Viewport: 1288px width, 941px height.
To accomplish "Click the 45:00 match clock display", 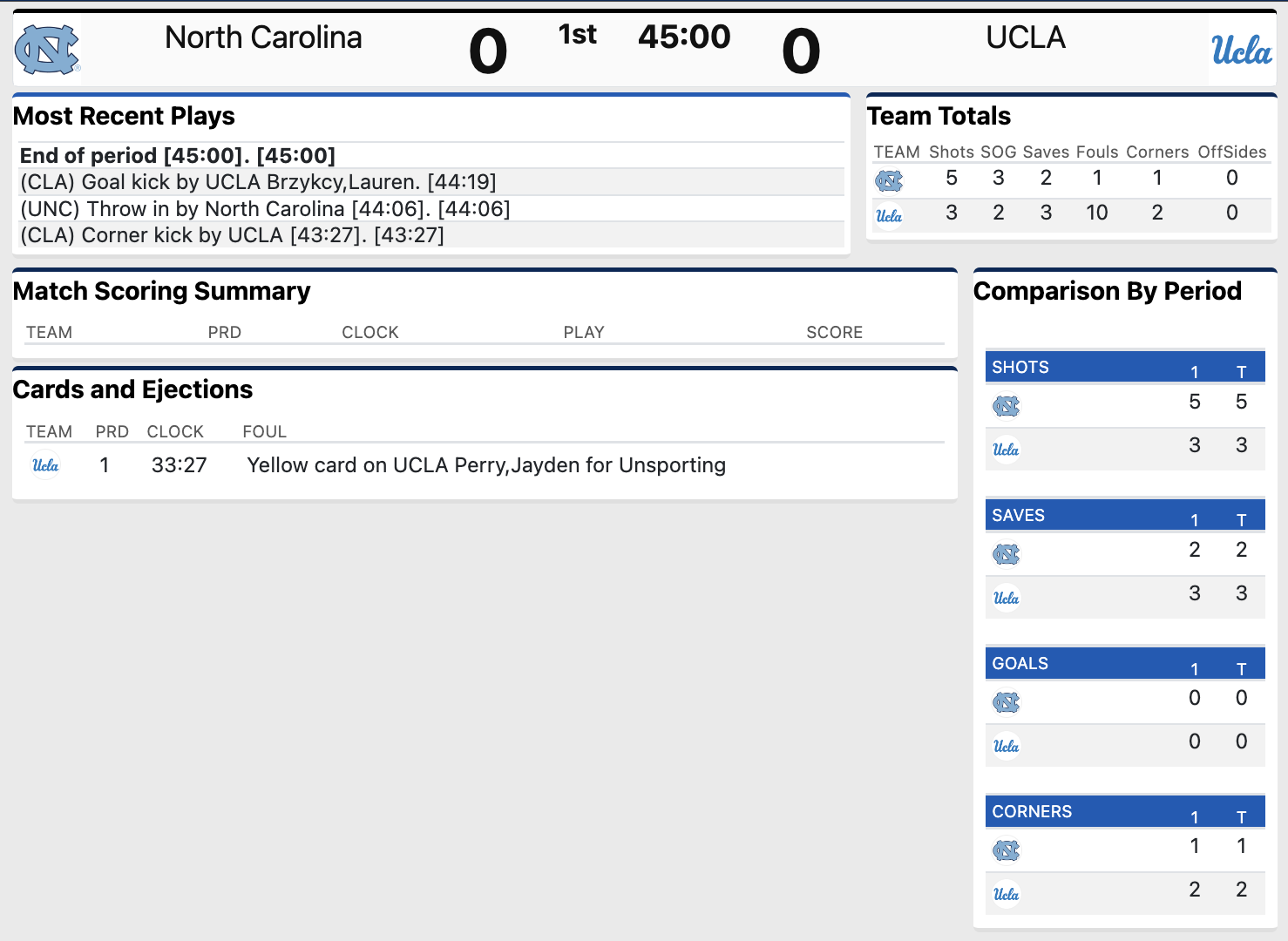I will point(685,37).
